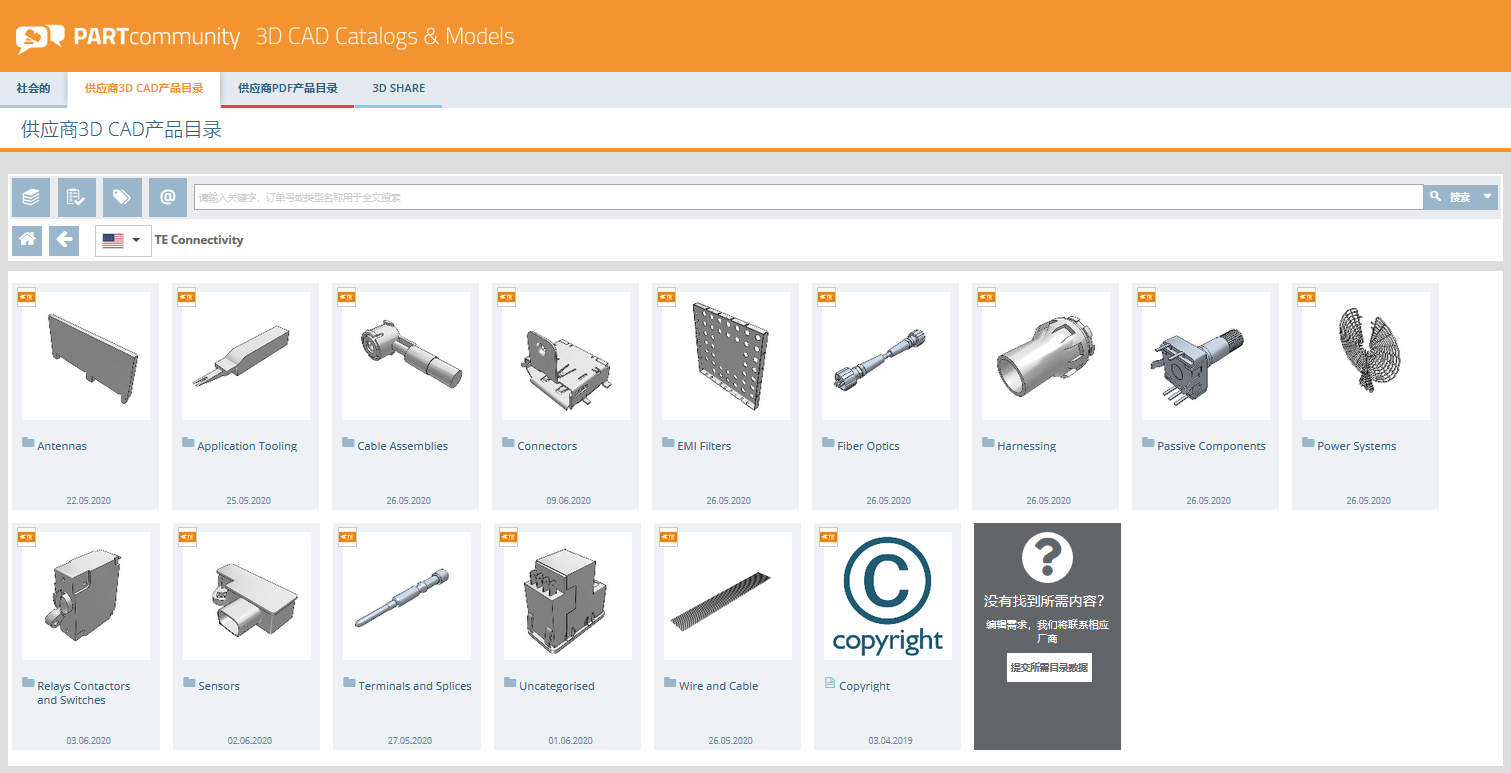The image size is (1511, 773).
Task: Click the 提交所需目录数据 button
Action: click(1049, 667)
